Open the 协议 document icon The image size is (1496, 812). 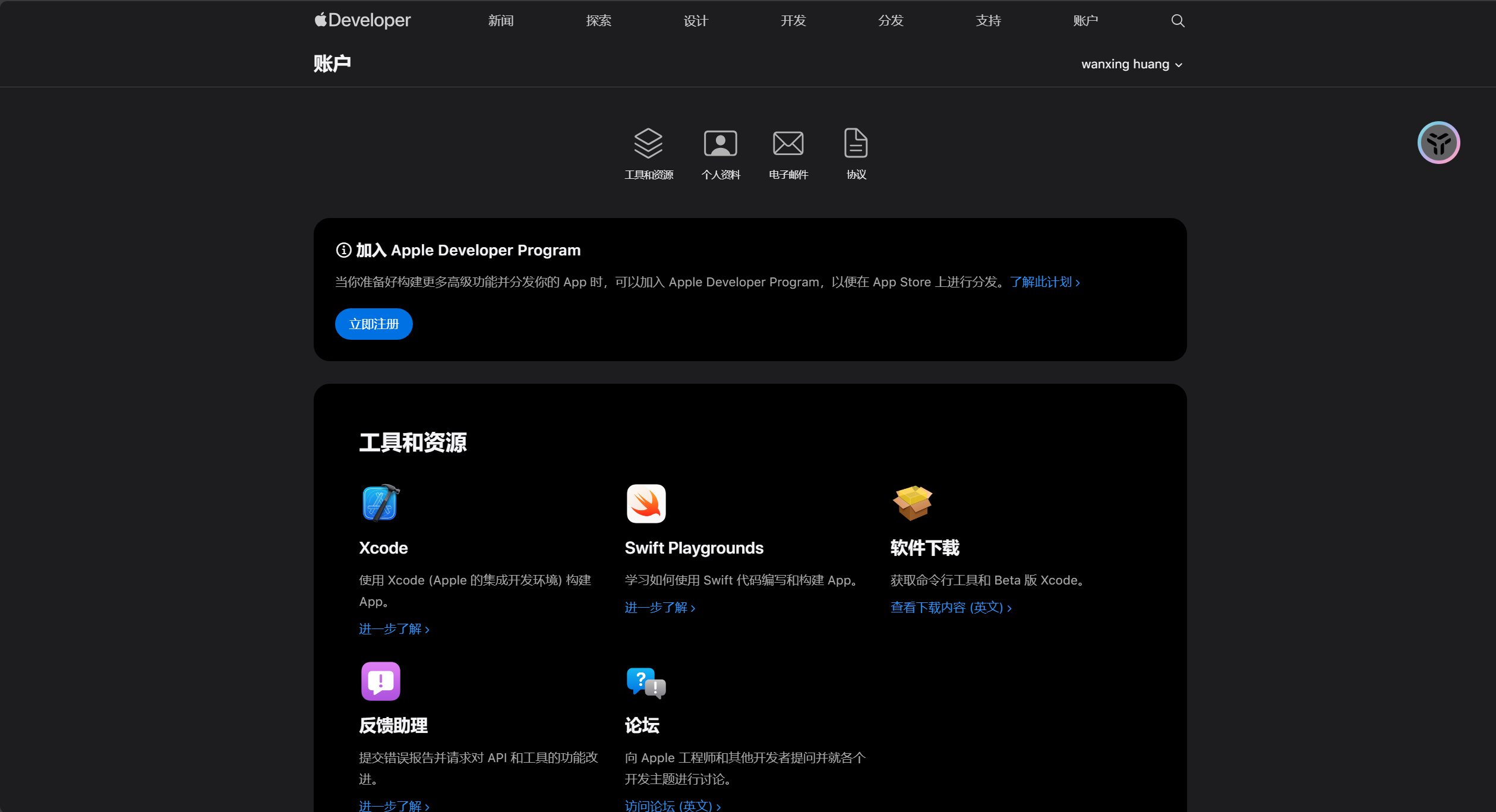click(856, 144)
